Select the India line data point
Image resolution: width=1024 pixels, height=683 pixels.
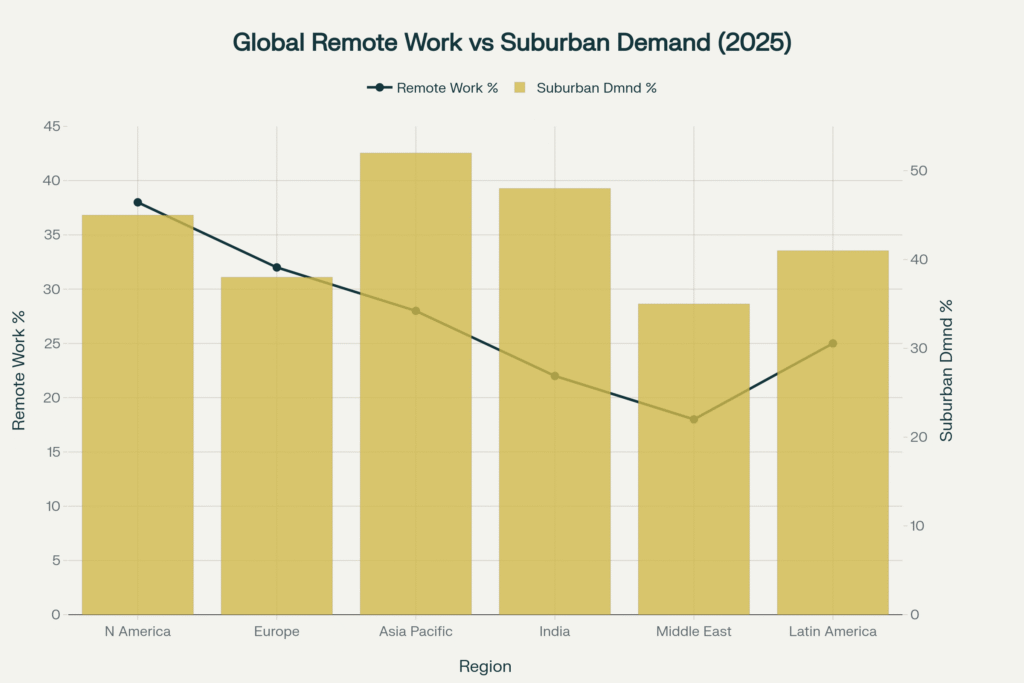[x=555, y=376]
